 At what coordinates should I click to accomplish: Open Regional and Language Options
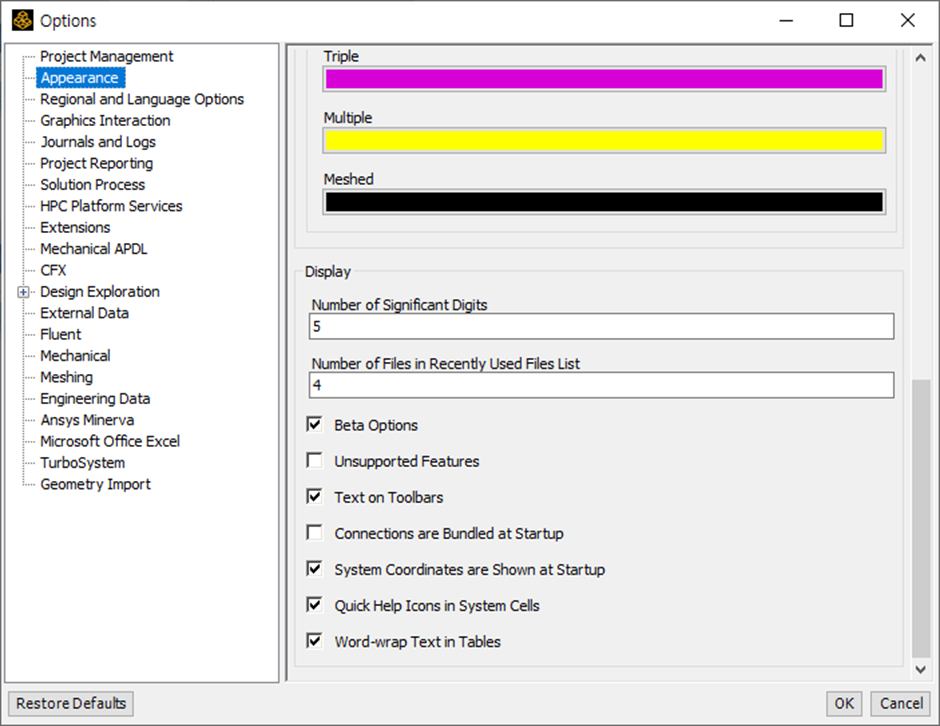pos(142,99)
